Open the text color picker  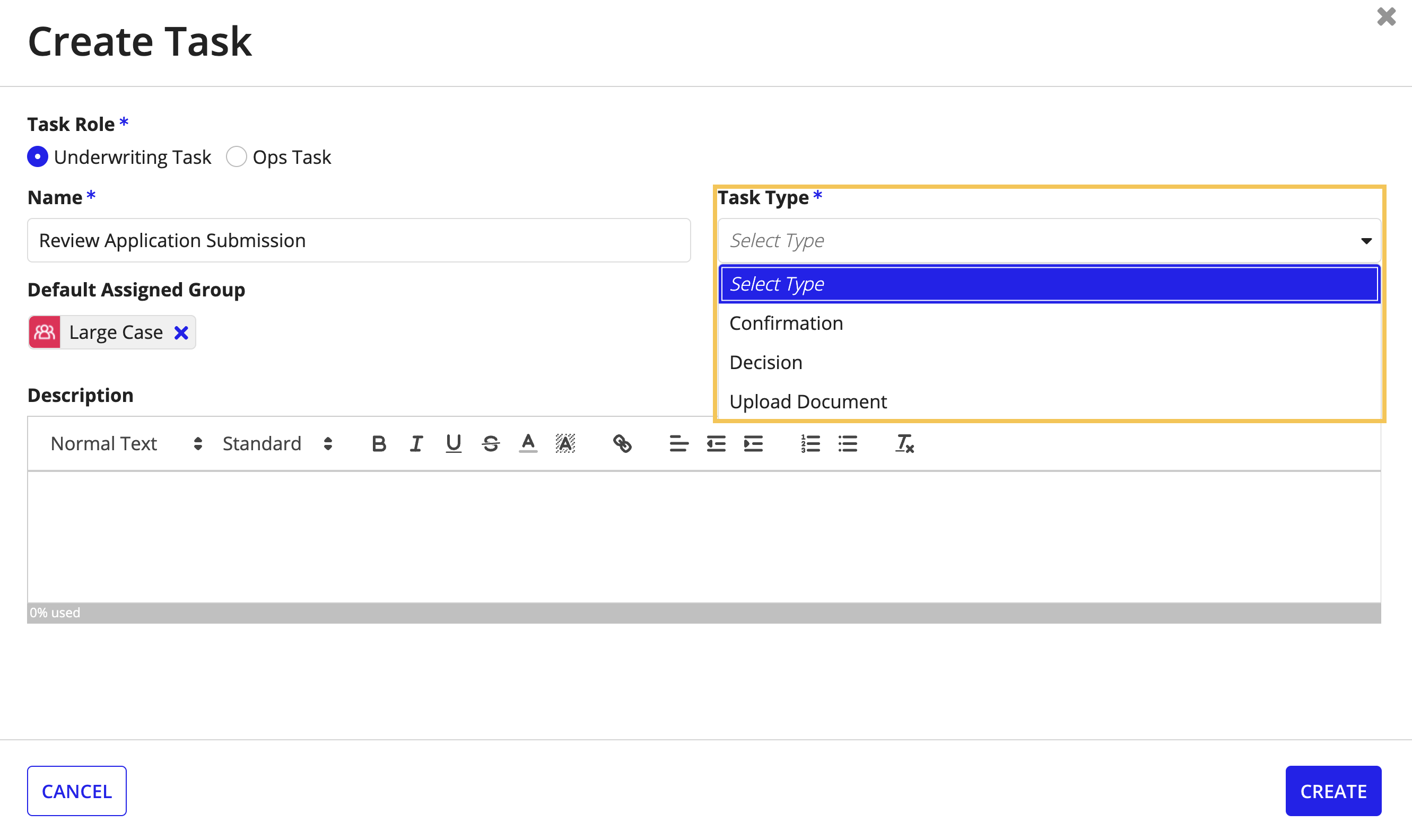tap(528, 444)
